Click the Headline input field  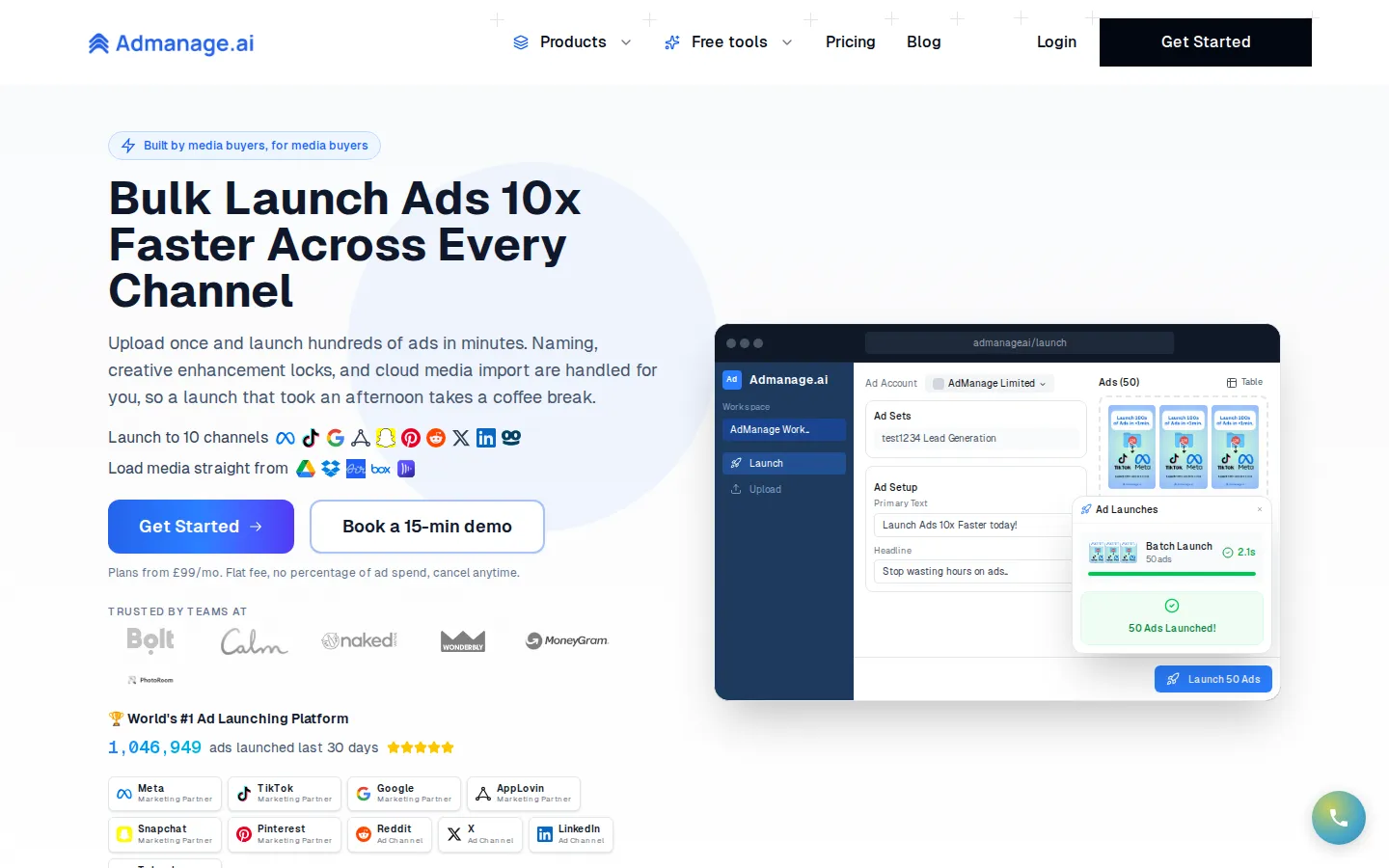(x=974, y=571)
